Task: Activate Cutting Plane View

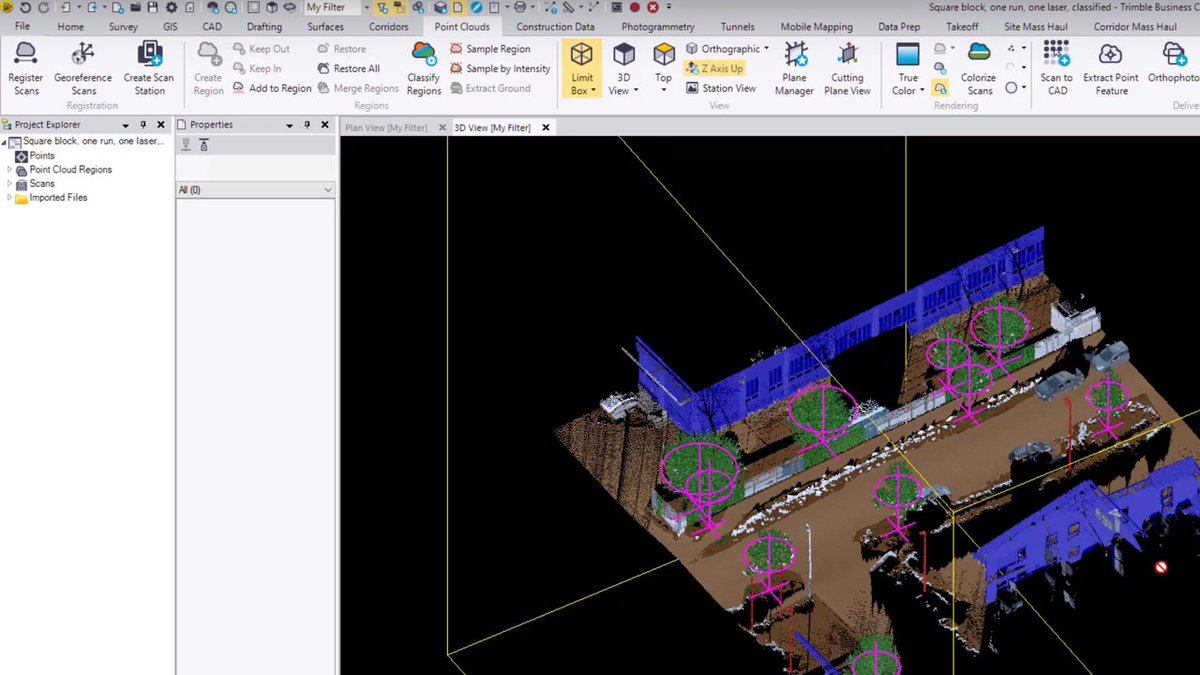Action: pos(847,68)
